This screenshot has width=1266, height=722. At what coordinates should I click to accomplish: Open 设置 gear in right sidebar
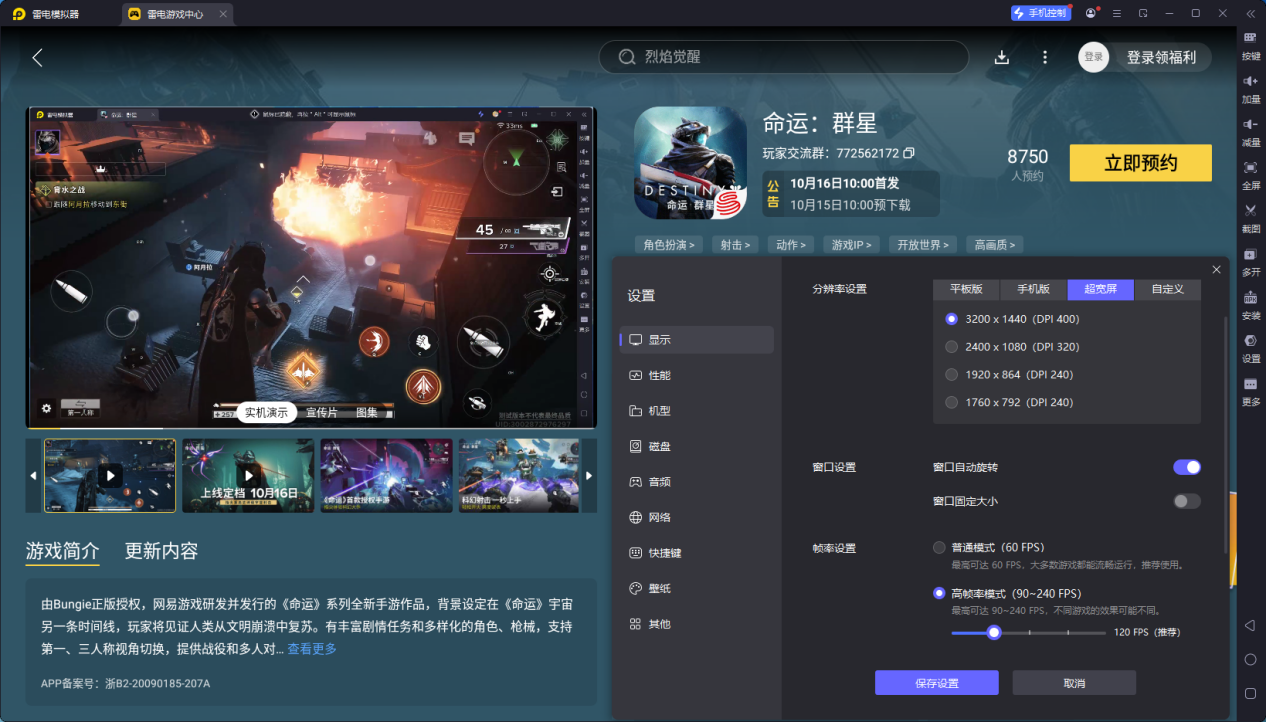coord(1250,347)
